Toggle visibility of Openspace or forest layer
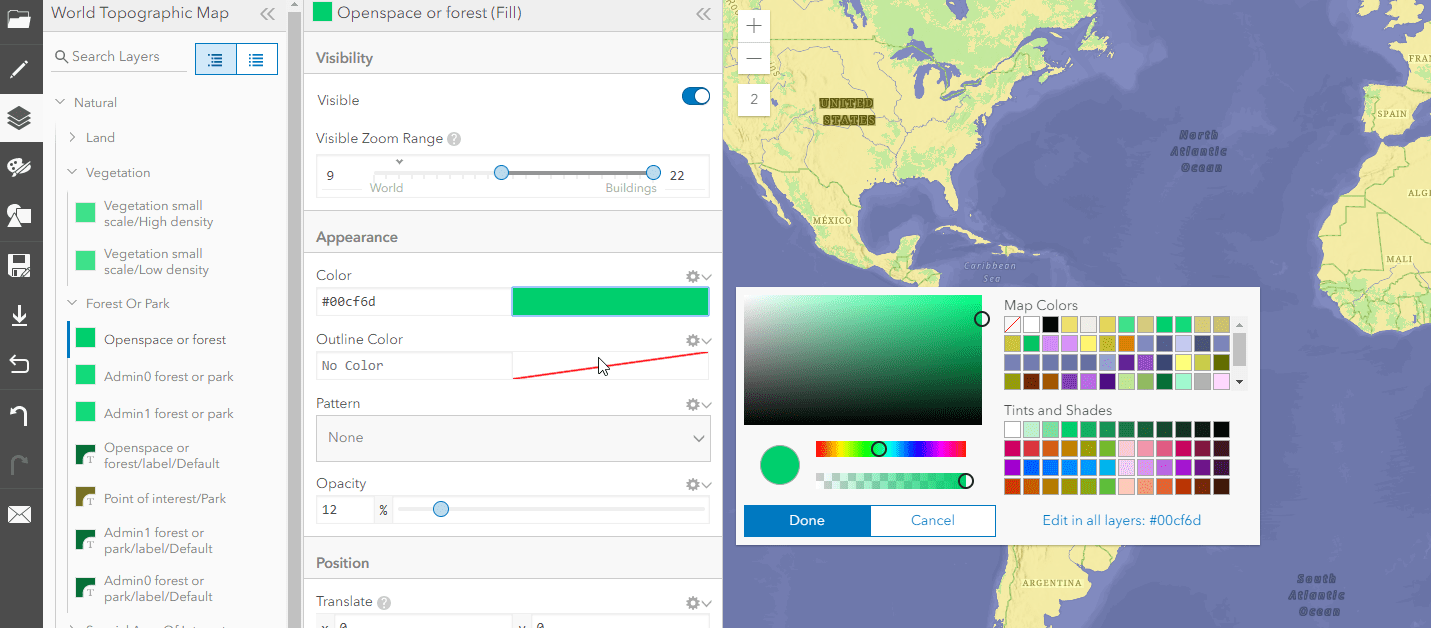Screen dimensions: 1431x628 pos(85,339)
